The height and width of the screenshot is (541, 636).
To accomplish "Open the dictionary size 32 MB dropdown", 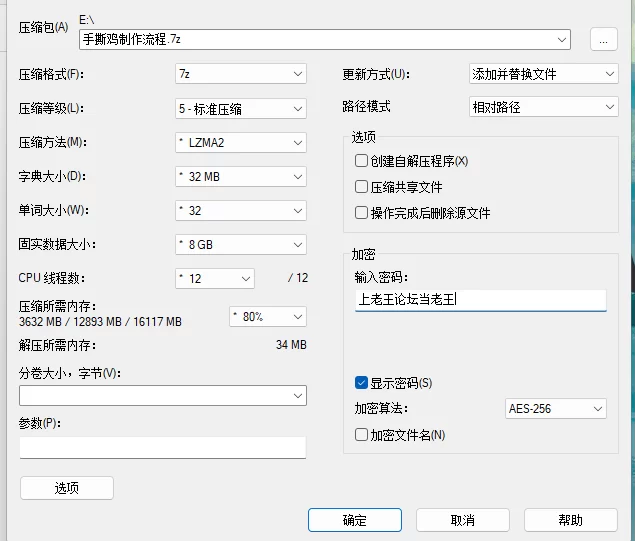I will (241, 176).
